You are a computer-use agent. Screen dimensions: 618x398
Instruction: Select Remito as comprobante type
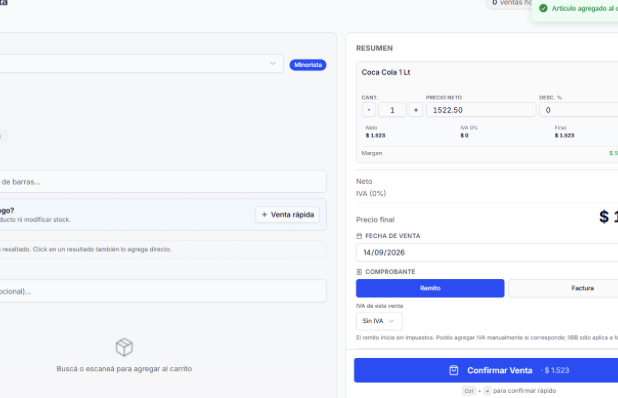(x=430, y=288)
